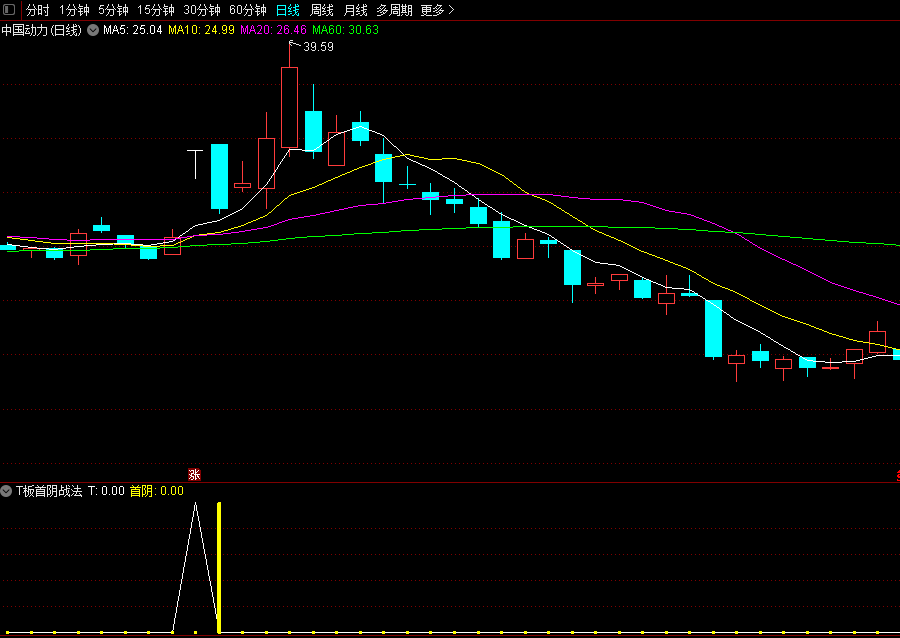Click the MA60: 30.63 indicator label
Viewport: 900px width, 638px height.
pyautogui.click(x=346, y=30)
